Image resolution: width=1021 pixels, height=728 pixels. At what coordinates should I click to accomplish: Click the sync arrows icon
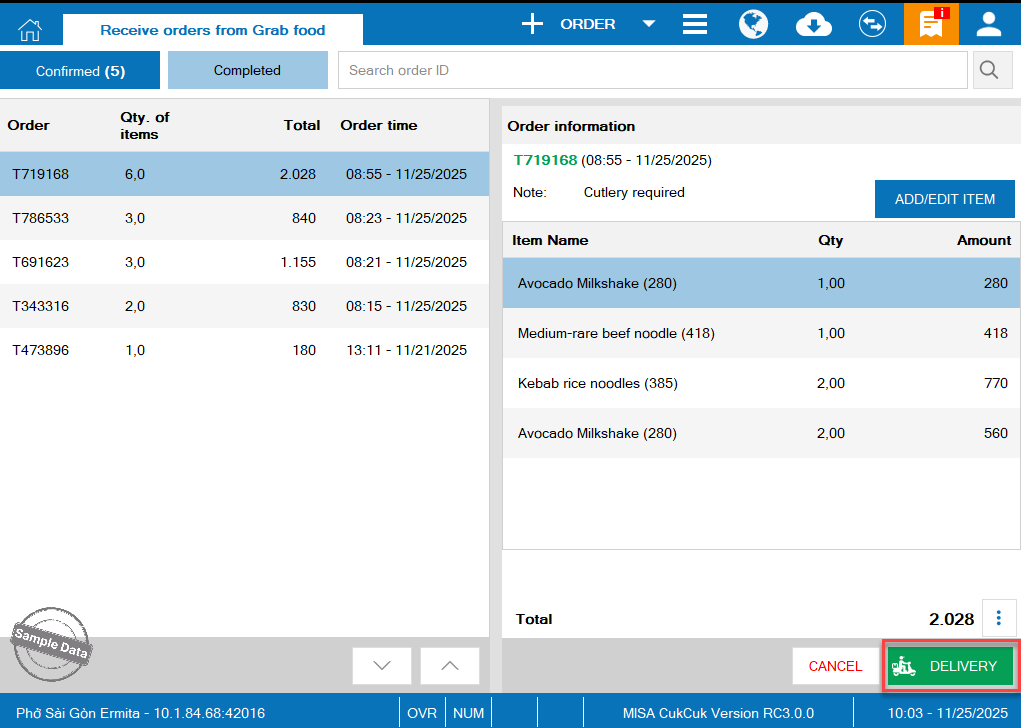[872, 24]
